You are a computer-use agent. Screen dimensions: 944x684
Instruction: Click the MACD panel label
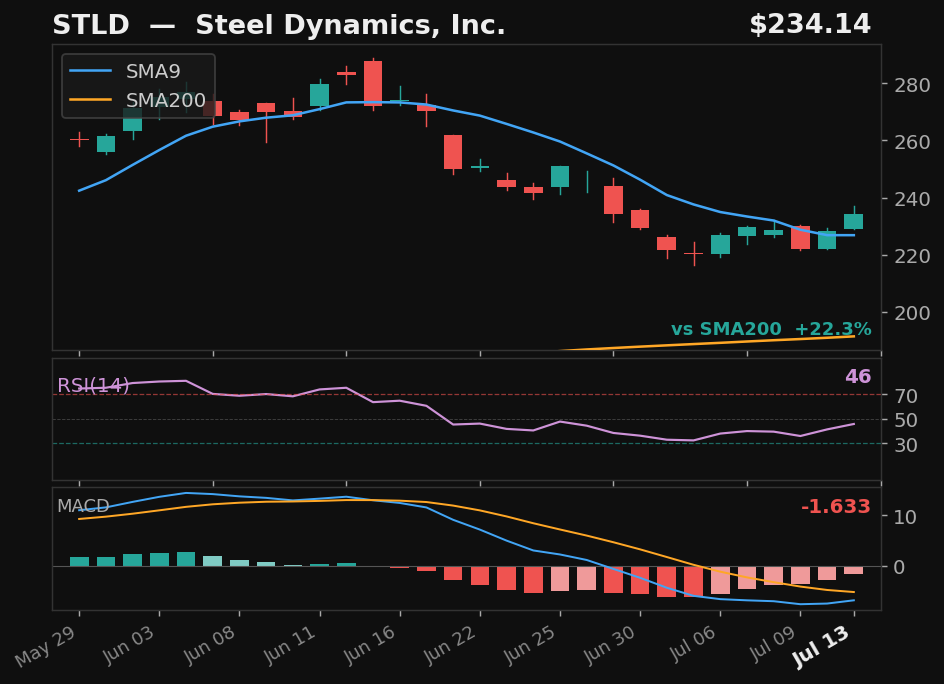83,506
